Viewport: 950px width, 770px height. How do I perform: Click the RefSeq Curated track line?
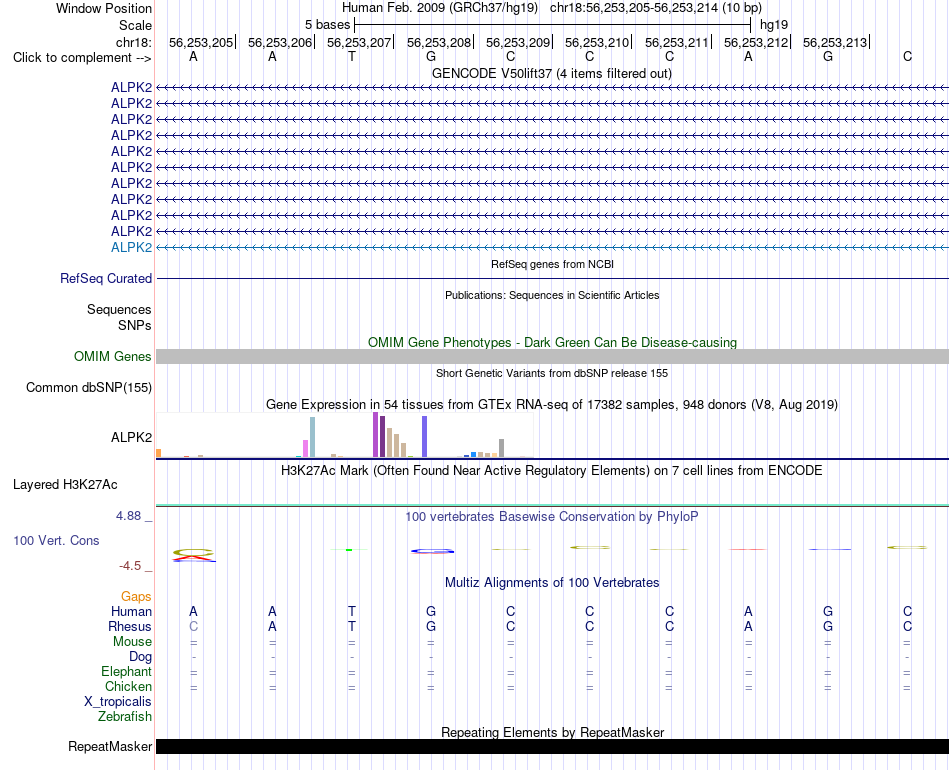click(x=552, y=279)
